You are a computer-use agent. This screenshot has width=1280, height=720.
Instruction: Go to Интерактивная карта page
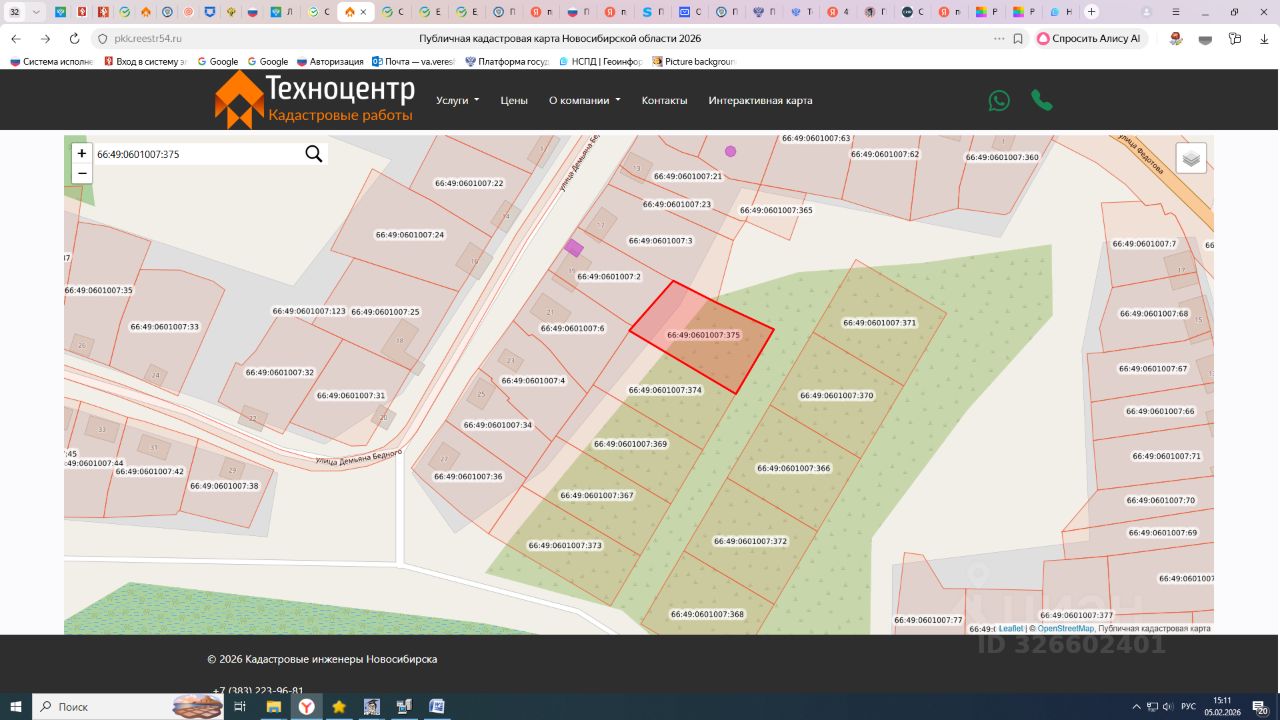[760, 100]
